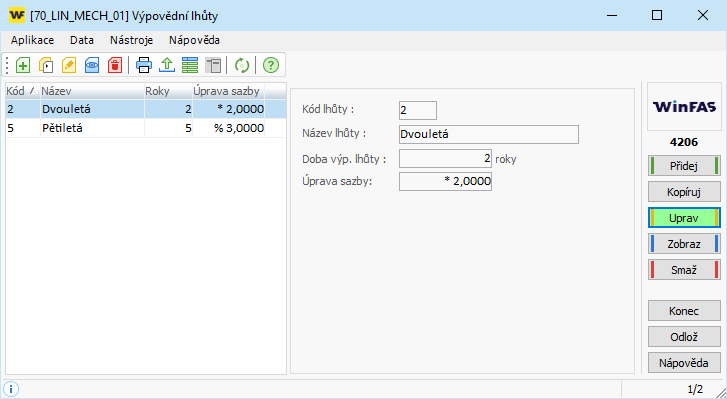Open the Nástroje menu
Image resolution: width=727 pixels, height=399 pixels.
tap(131, 40)
